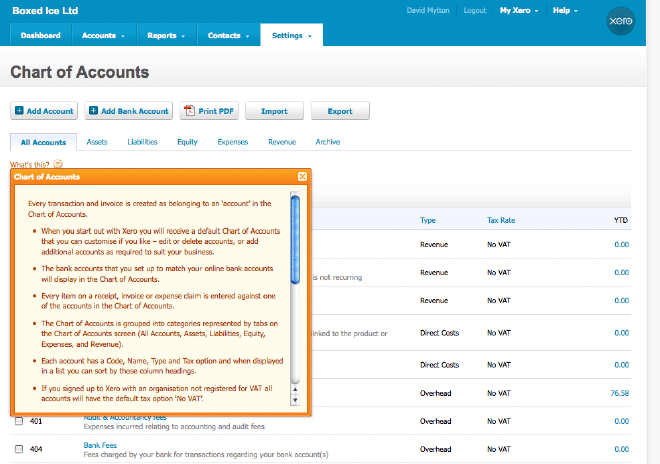Open the Bank Fees account link
This screenshot has width=660, height=464.
click(102, 444)
